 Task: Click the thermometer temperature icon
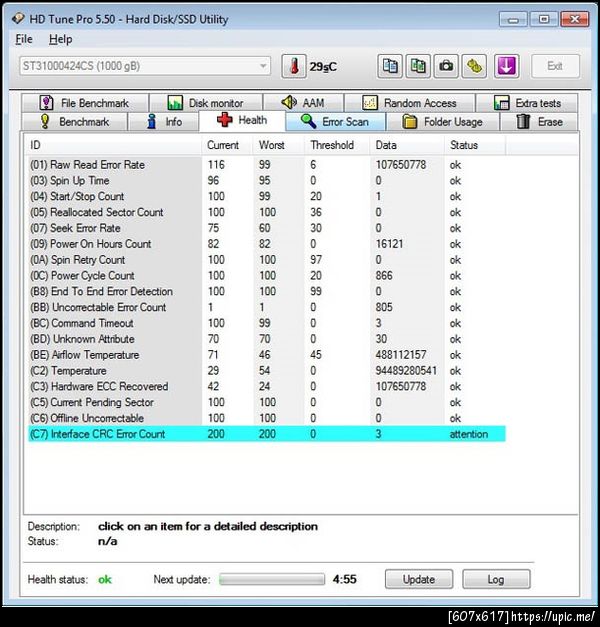click(294, 66)
